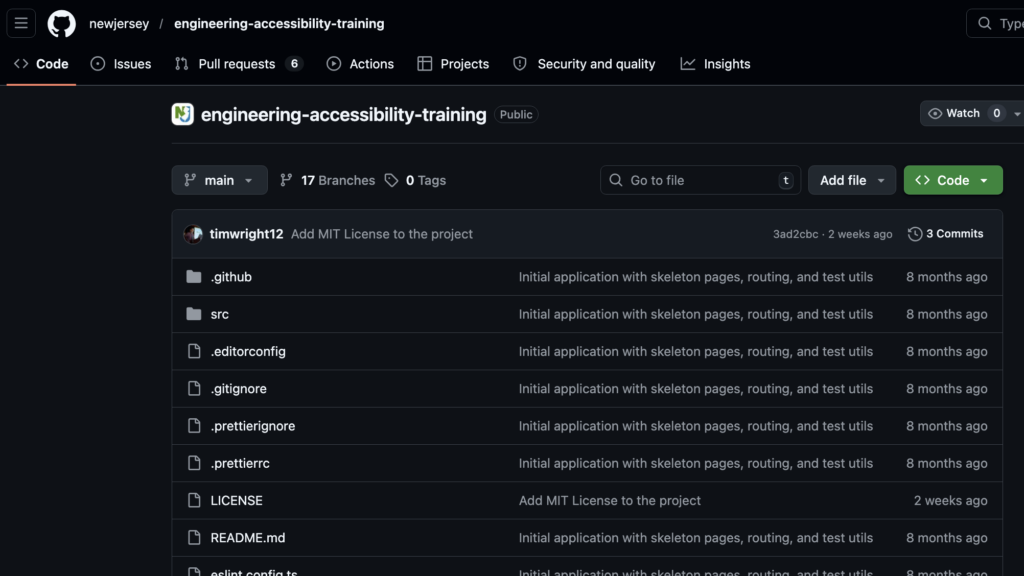The width and height of the screenshot is (1024, 576).
Task: Go to the Actions tab
Action: click(x=360, y=64)
